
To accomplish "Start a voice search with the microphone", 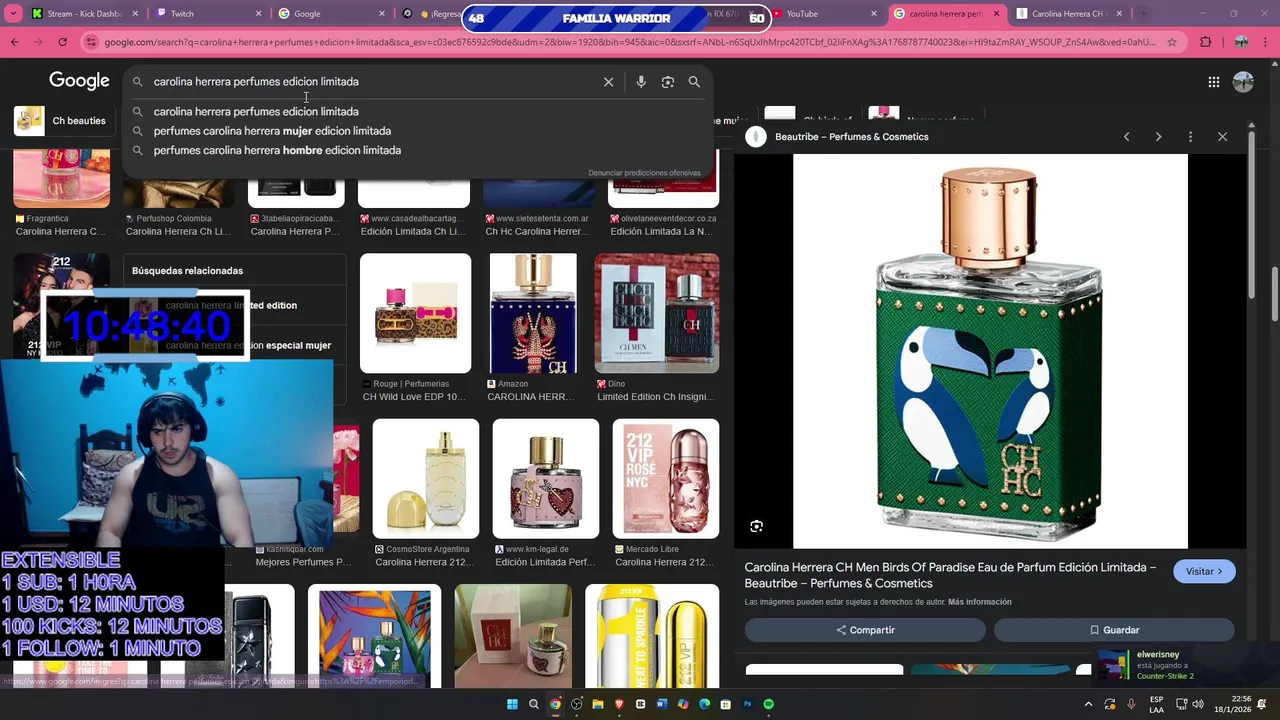I will coord(641,82).
